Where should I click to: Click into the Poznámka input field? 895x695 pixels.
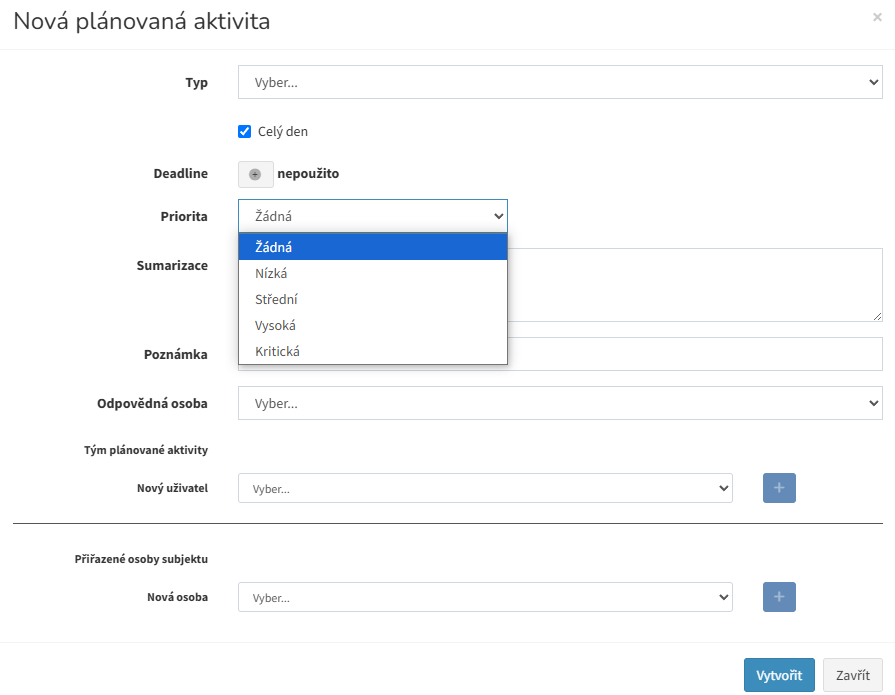point(695,354)
